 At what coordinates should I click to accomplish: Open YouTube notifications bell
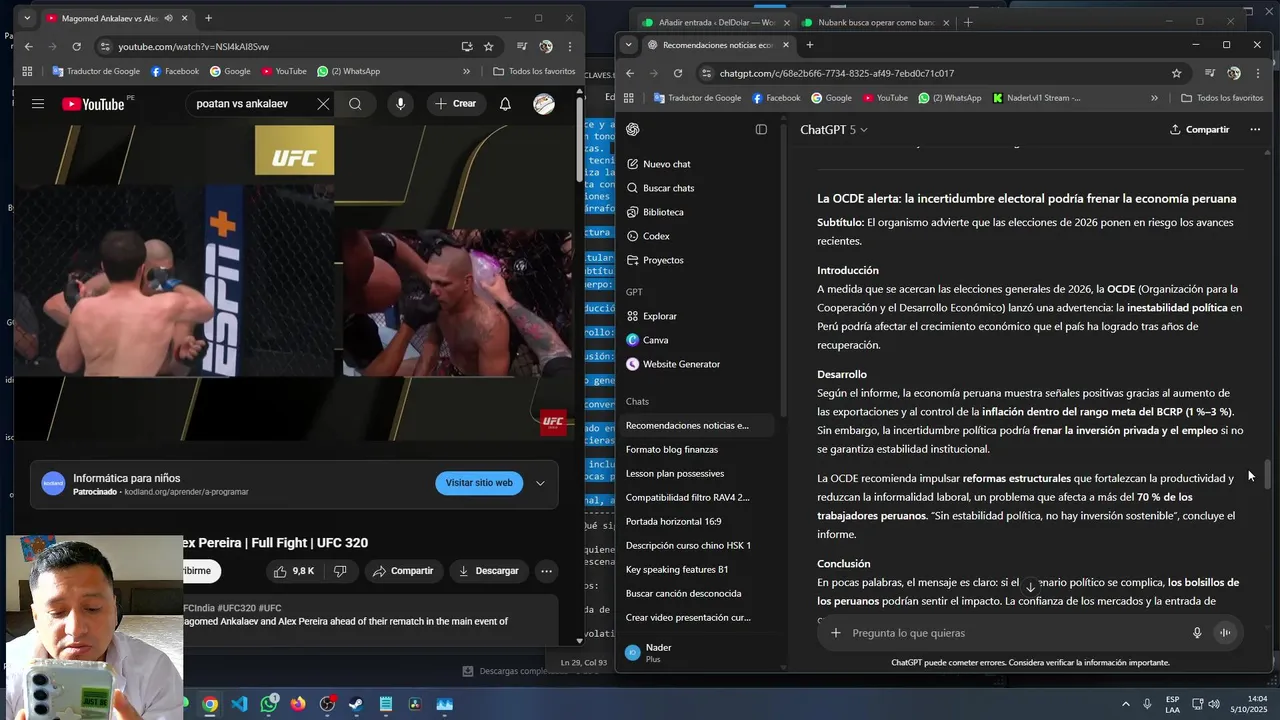[x=505, y=104]
